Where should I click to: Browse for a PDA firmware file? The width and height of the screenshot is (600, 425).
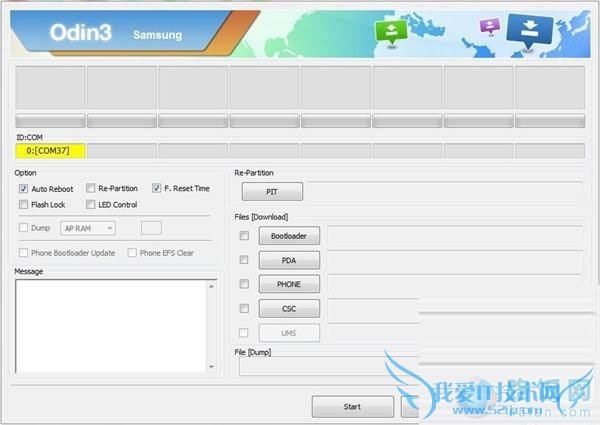(x=289, y=260)
